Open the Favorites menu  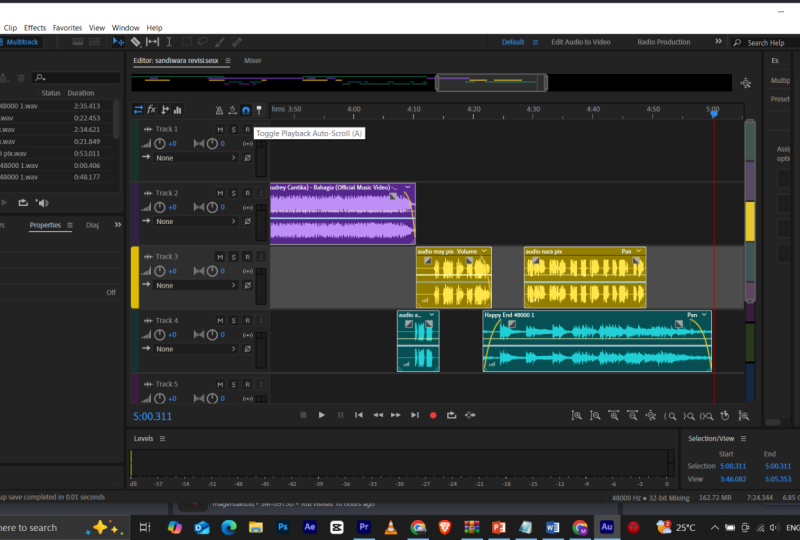point(67,28)
